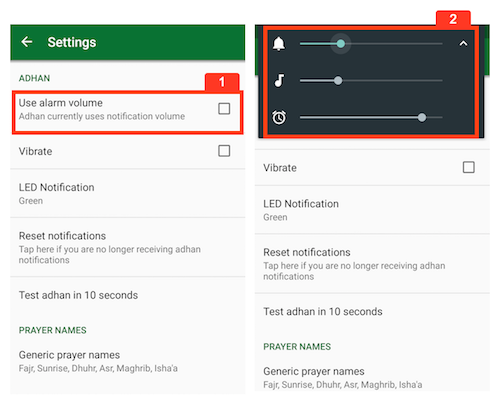The width and height of the screenshot is (500, 406).
Task: Open LED Notification option in left screen
Action: point(128,193)
